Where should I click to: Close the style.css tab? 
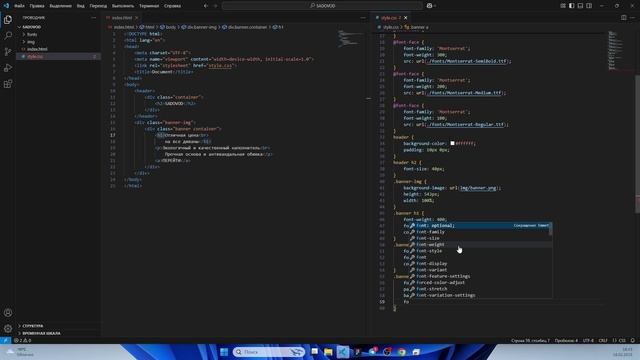point(405,18)
